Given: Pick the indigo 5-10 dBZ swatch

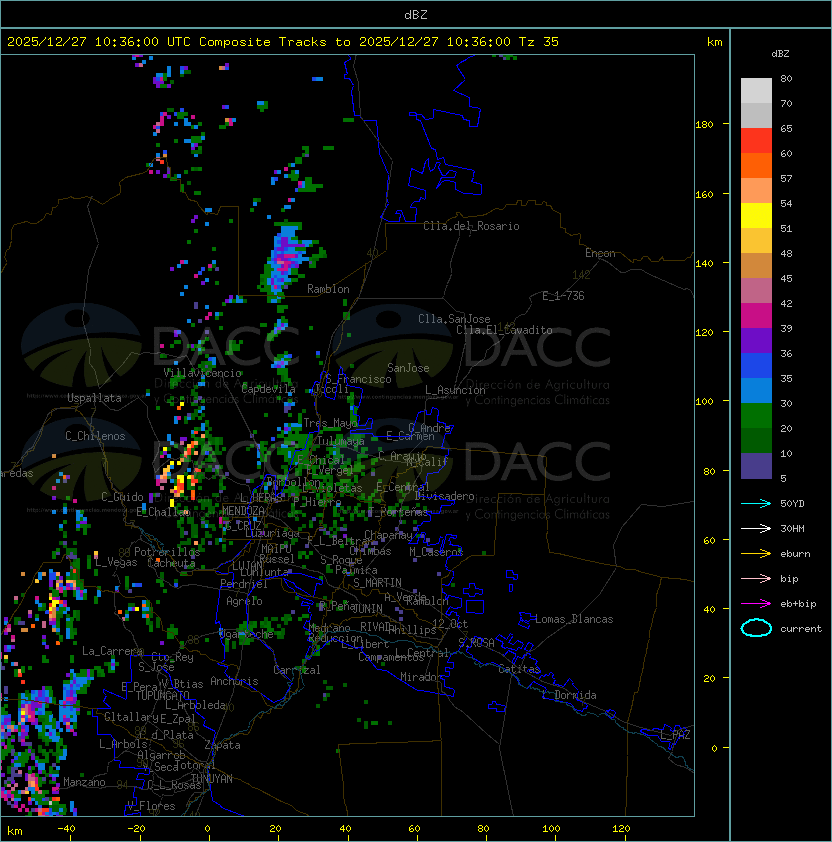Looking at the screenshot, I should (x=756, y=466).
